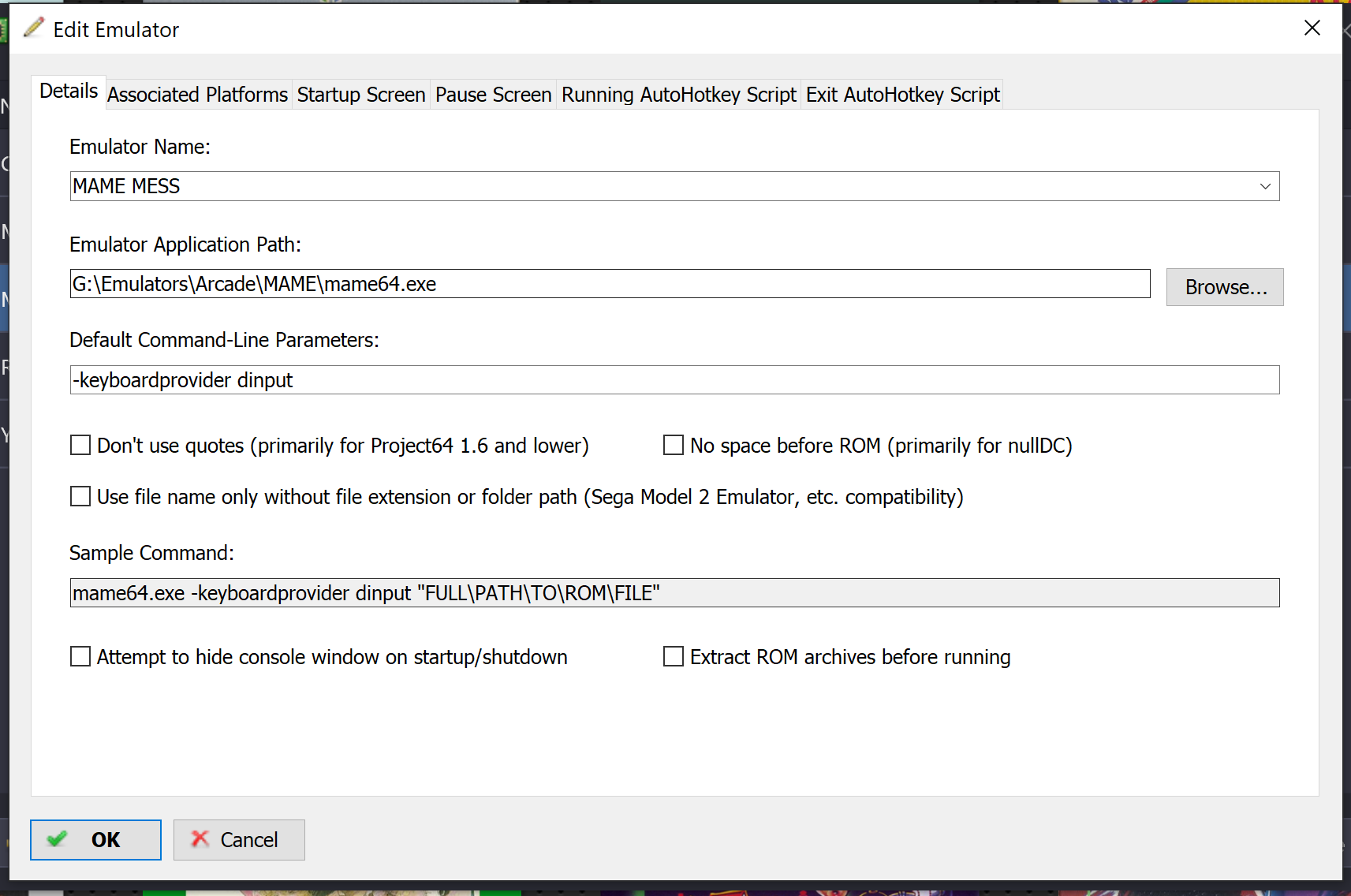Enable Don't use quotes checkbox
Viewport: 1351px width, 896px height.
pos(80,446)
